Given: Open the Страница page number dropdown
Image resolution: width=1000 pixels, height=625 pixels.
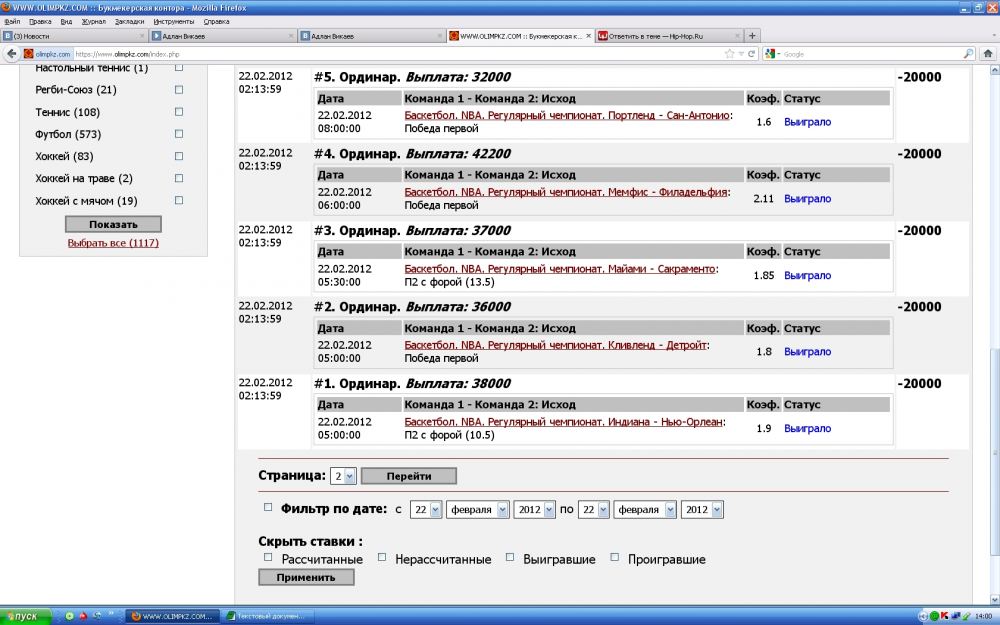Looking at the screenshot, I should click(343, 476).
